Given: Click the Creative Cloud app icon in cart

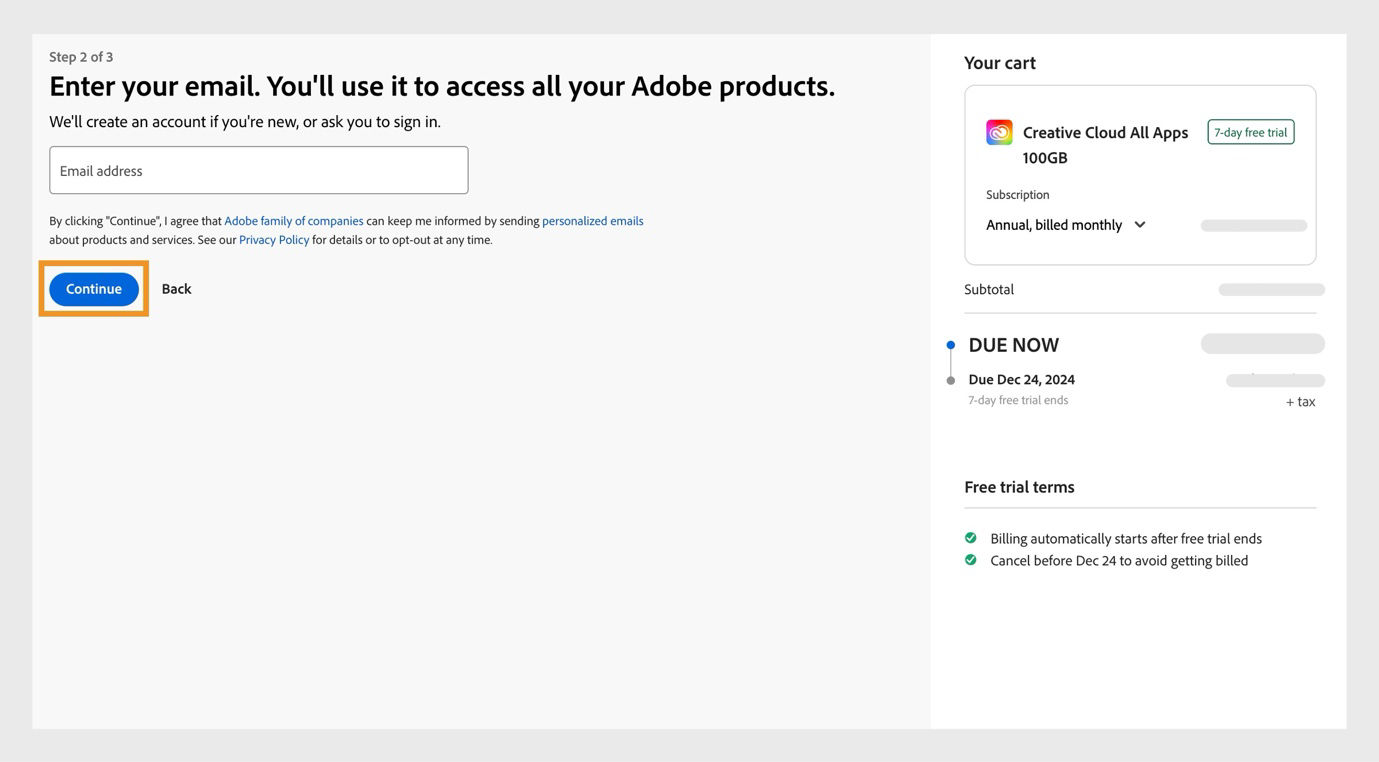Looking at the screenshot, I should [999, 132].
